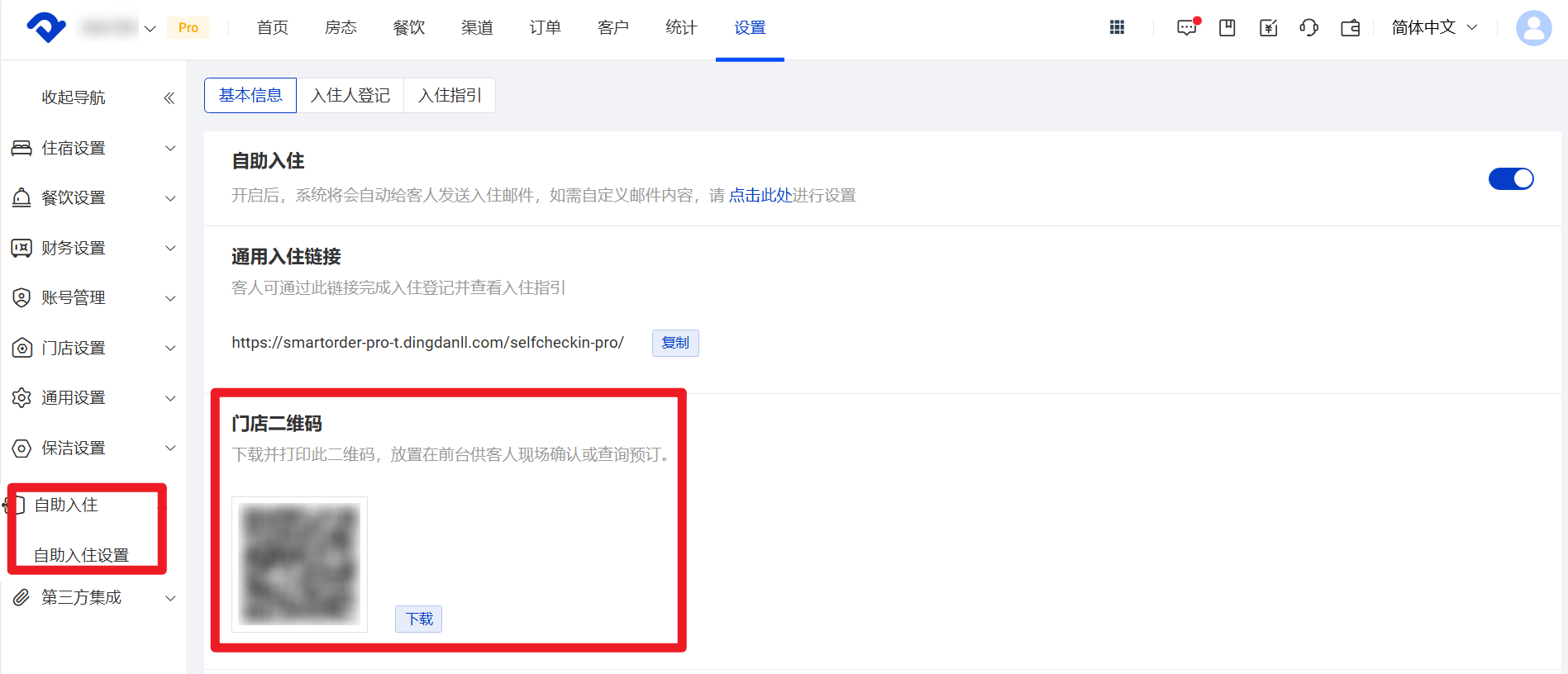Open the 简体中文 language dropdown

coord(1433,27)
